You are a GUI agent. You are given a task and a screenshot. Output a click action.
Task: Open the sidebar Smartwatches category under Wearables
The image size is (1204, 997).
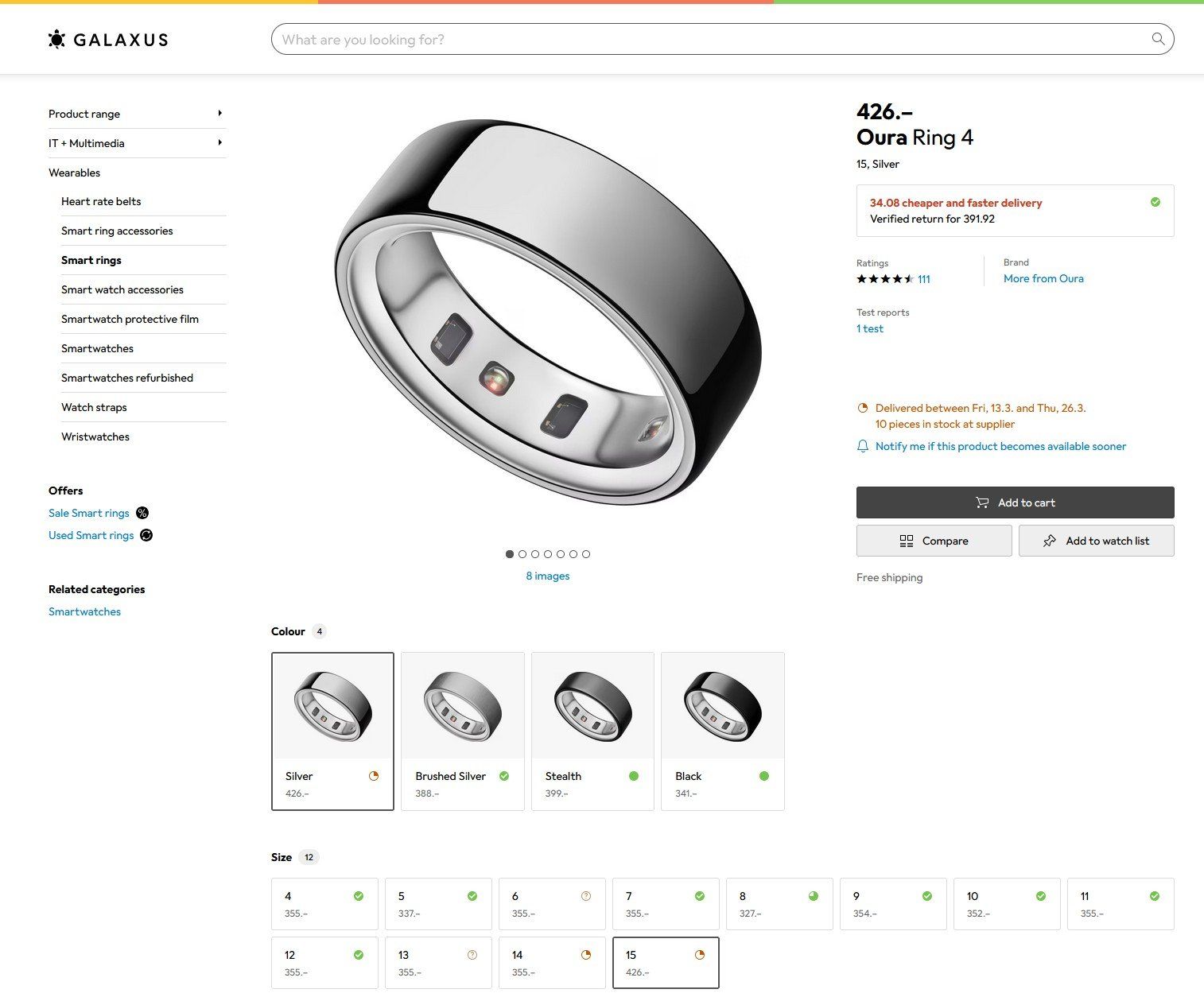(97, 348)
